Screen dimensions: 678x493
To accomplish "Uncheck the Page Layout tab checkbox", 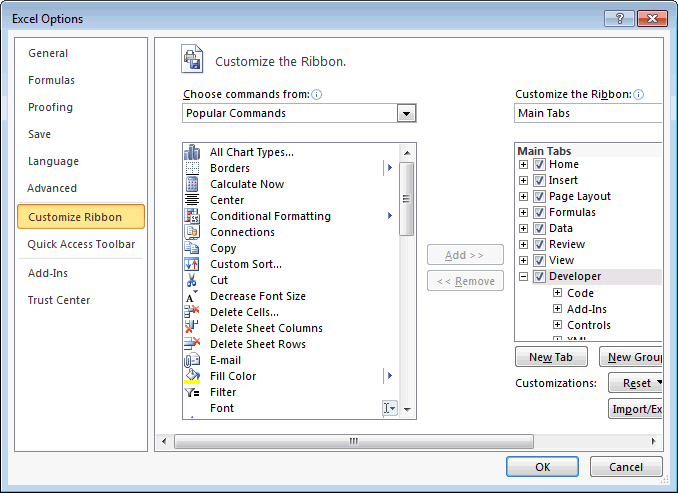I will point(539,196).
